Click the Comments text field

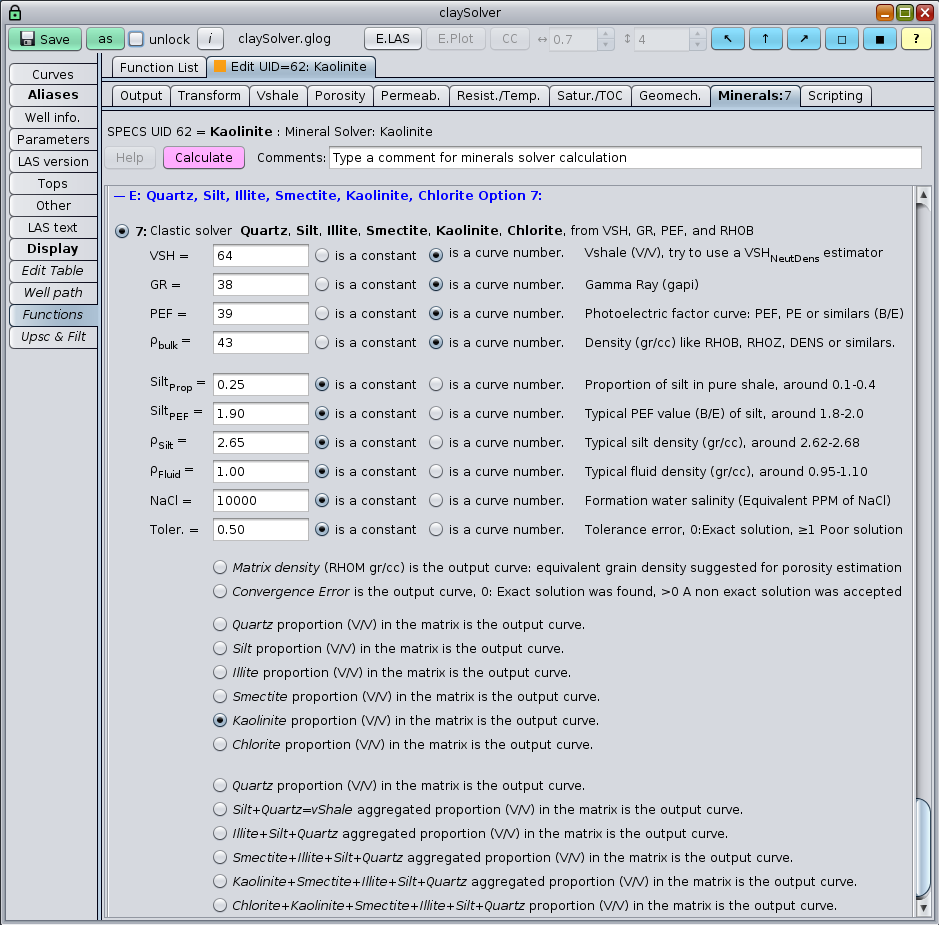625,157
